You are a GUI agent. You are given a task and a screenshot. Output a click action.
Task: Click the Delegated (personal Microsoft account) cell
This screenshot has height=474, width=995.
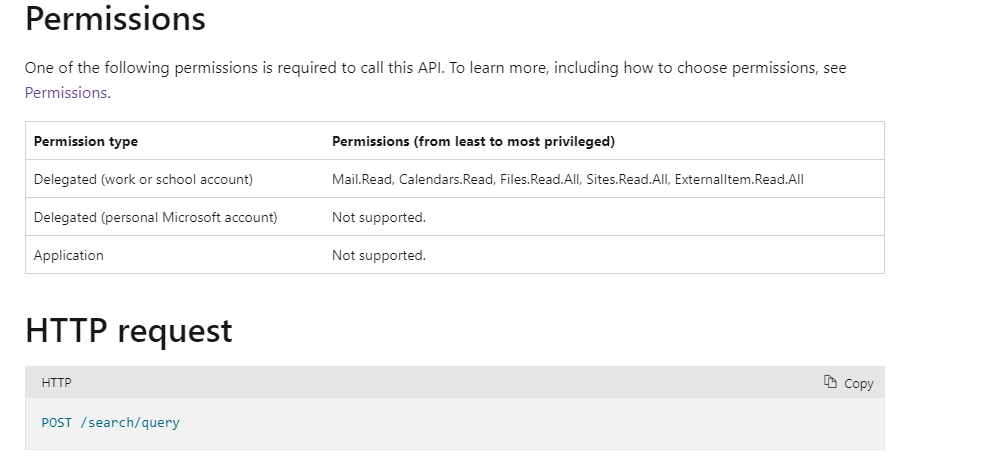click(x=155, y=218)
